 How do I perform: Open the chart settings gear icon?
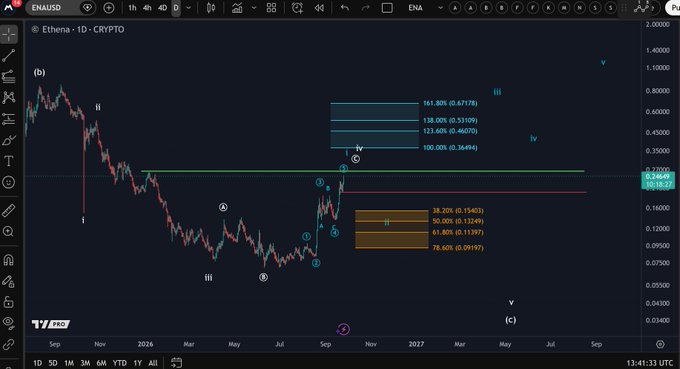tap(660, 344)
